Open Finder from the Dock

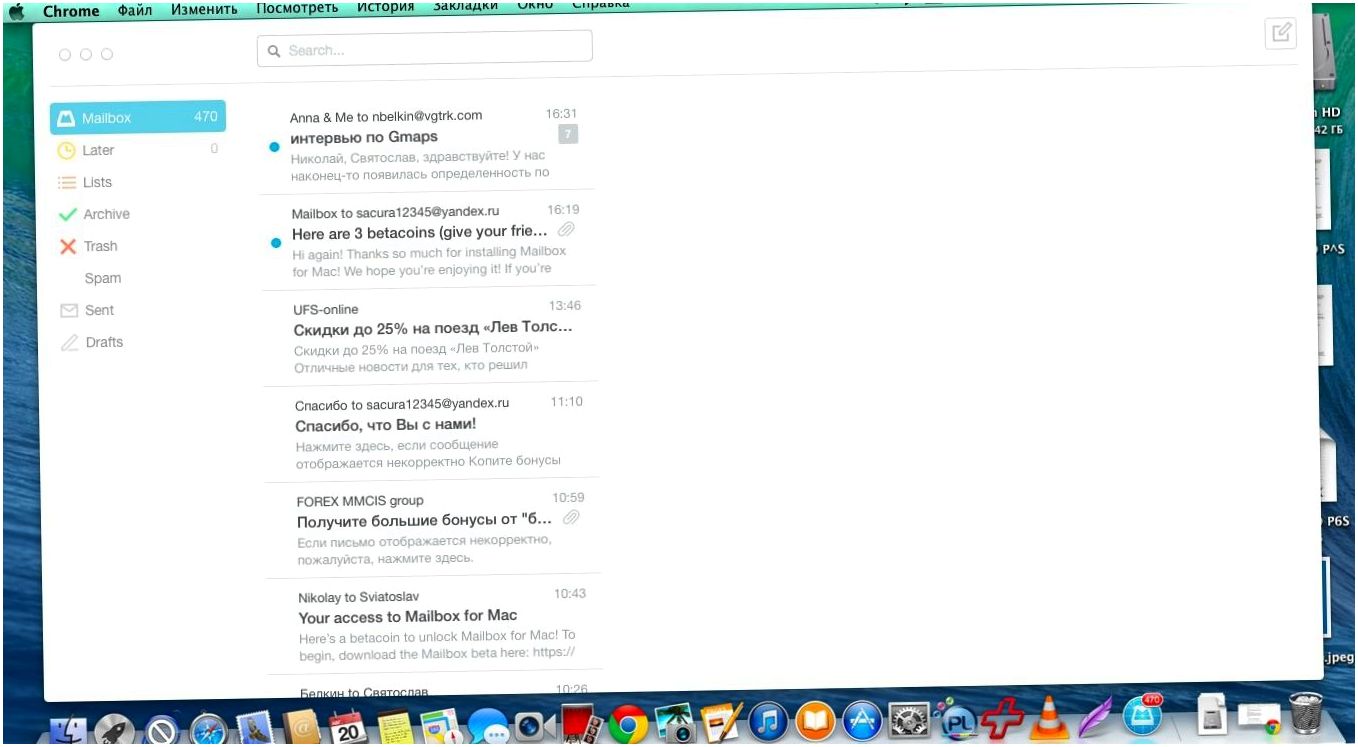tap(68, 729)
